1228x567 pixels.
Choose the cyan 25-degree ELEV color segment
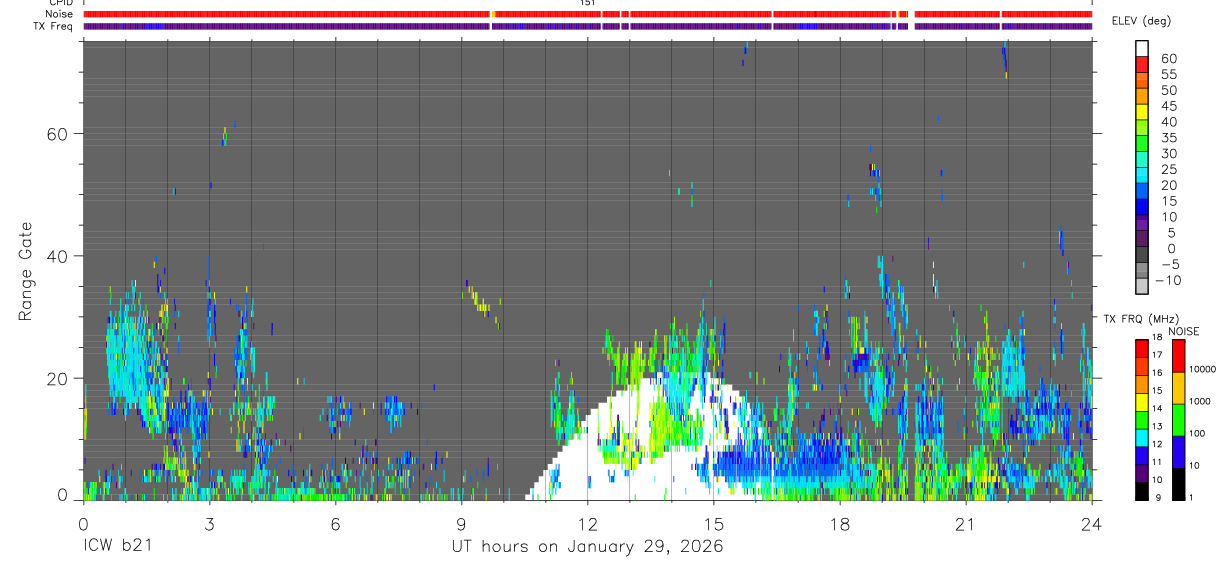pos(1143,173)
